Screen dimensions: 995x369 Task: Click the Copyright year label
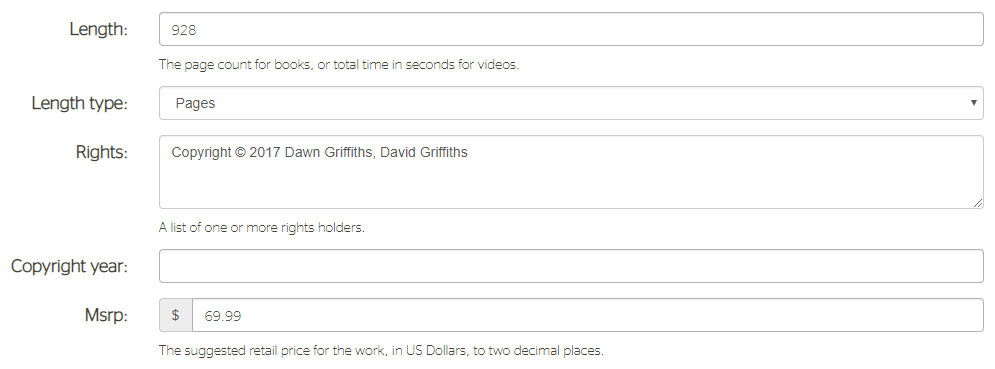[x=69, y=266]
